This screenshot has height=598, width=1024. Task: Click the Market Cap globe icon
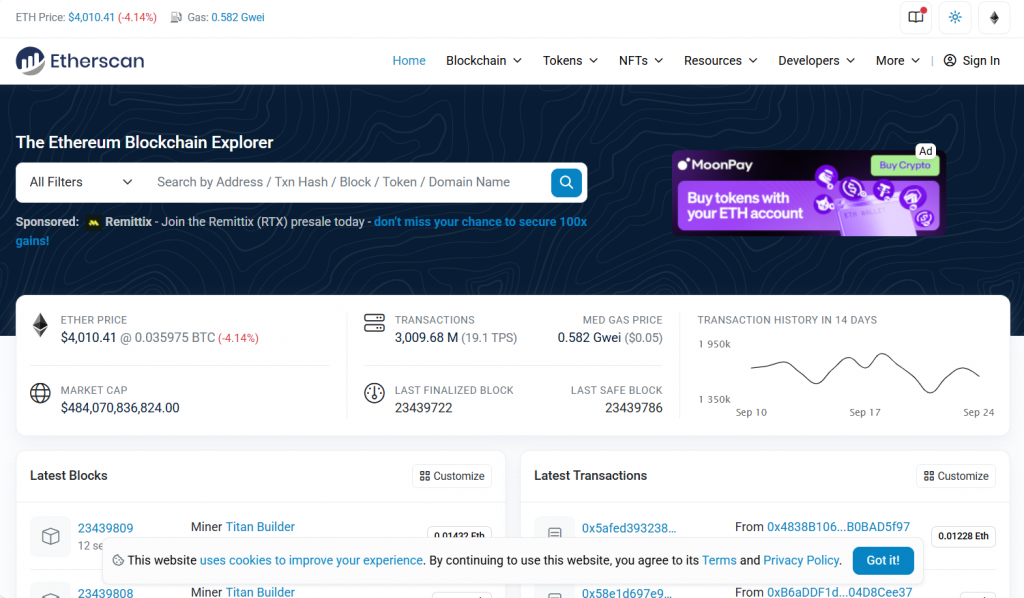40,393
